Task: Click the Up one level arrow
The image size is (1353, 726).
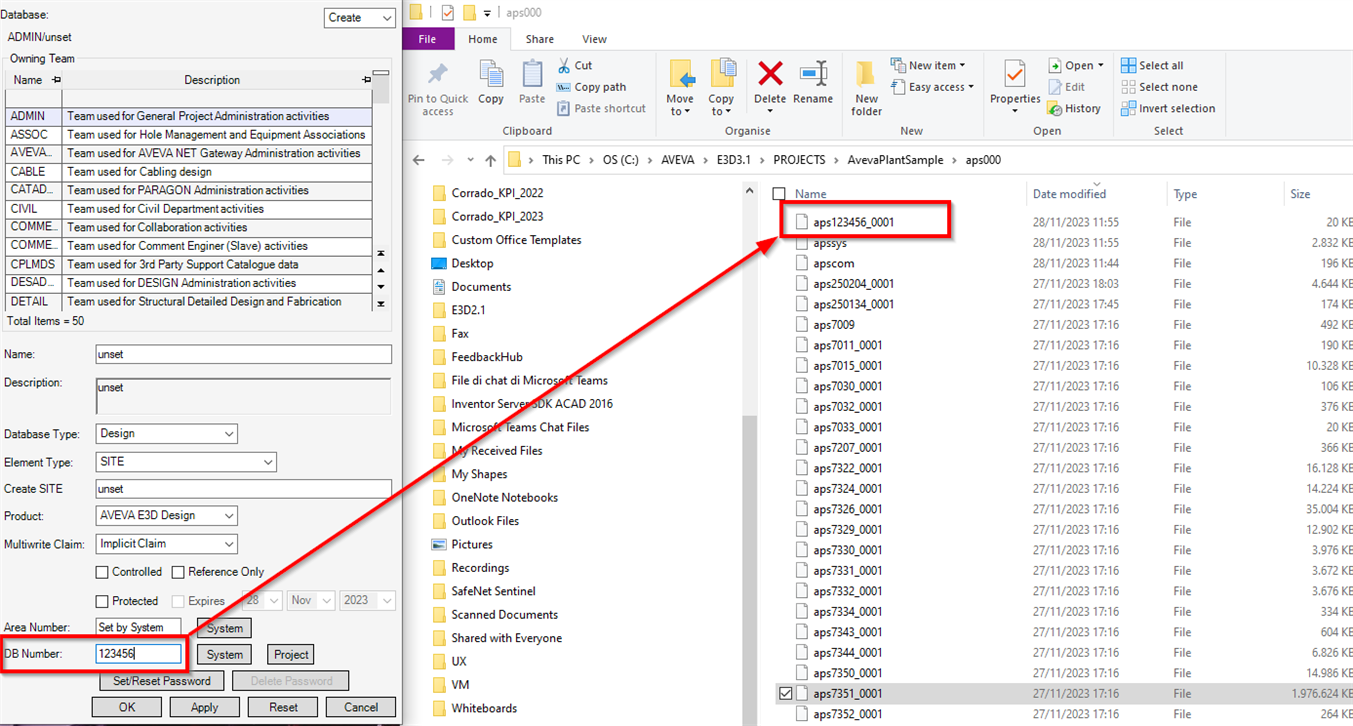Action: [490, 160]
